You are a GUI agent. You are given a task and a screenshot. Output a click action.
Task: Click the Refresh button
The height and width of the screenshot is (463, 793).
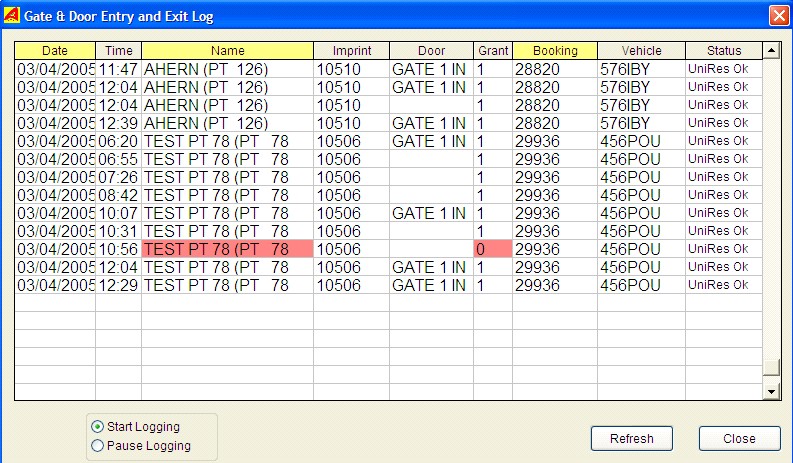pyautogui.click(x=632, y=438)
